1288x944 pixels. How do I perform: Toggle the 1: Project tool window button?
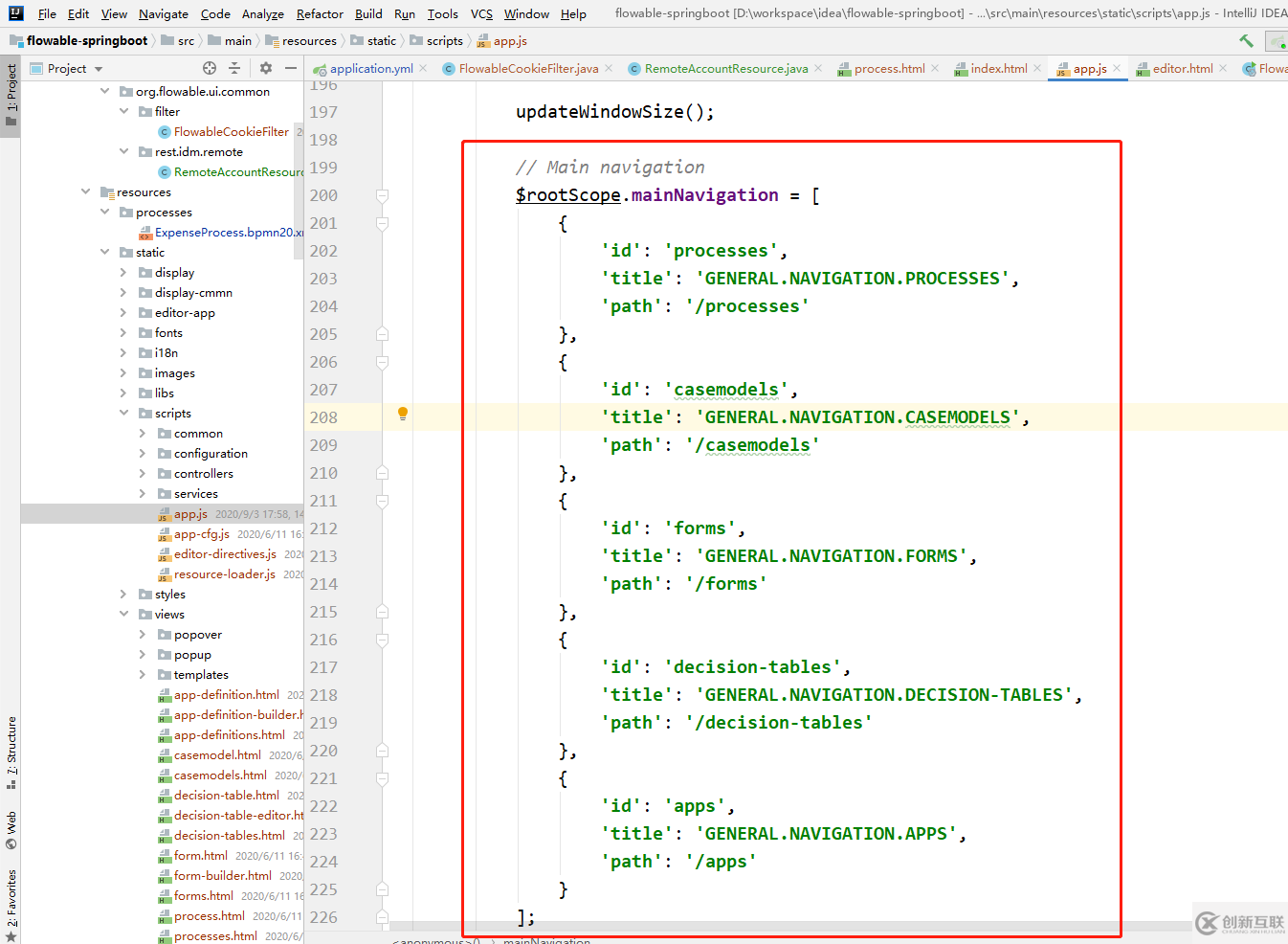pos(11,96)
